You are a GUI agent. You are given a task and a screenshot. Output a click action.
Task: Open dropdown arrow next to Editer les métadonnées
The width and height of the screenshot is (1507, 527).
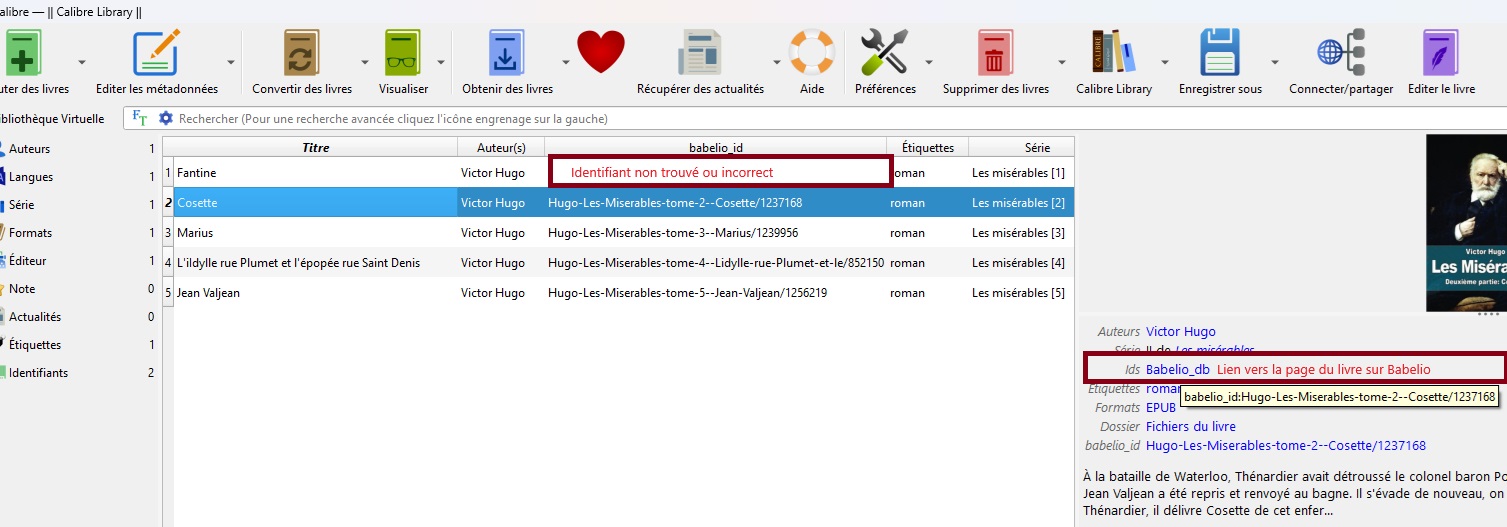[231, 62]
